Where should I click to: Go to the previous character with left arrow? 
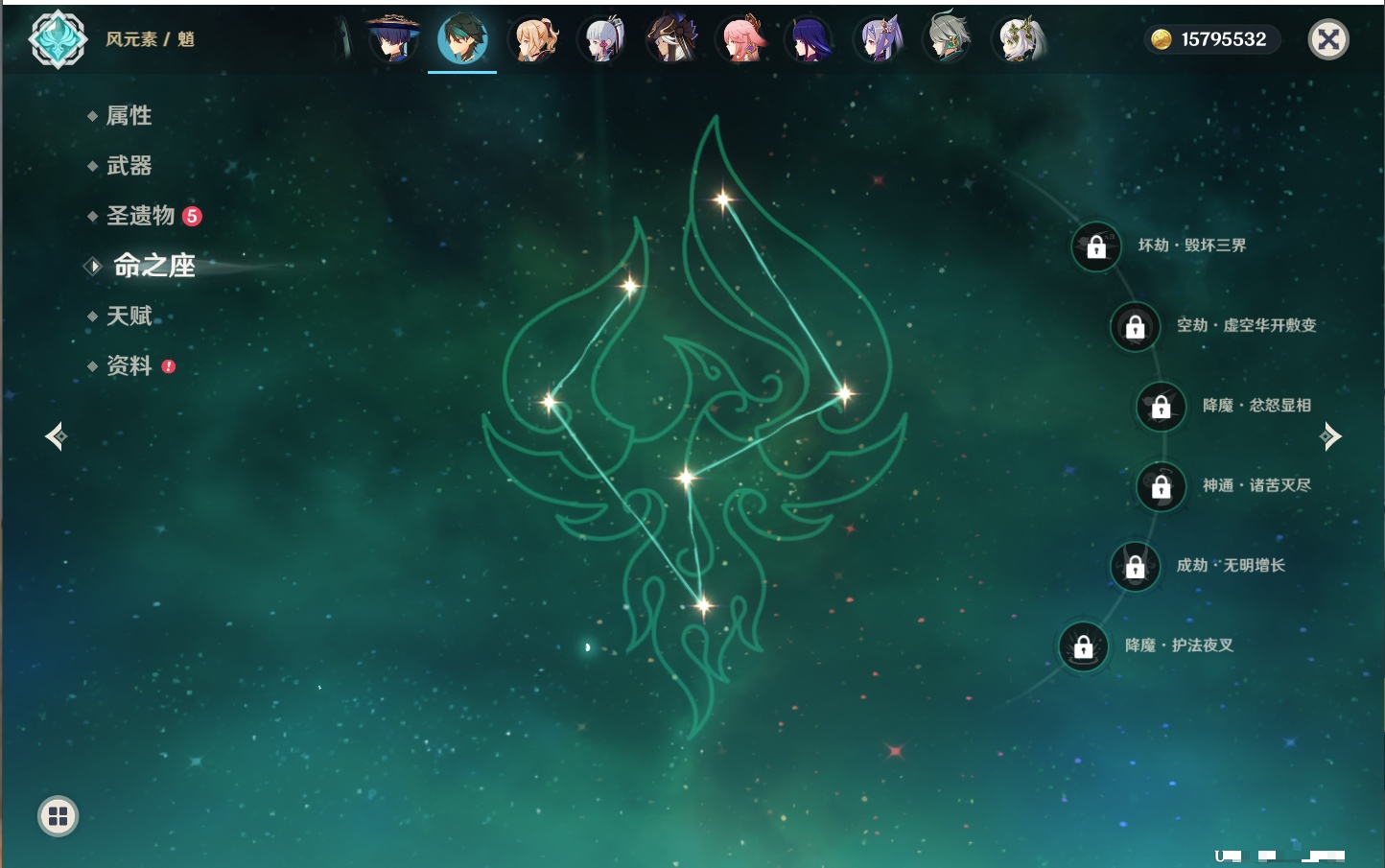tap(56, 436)
